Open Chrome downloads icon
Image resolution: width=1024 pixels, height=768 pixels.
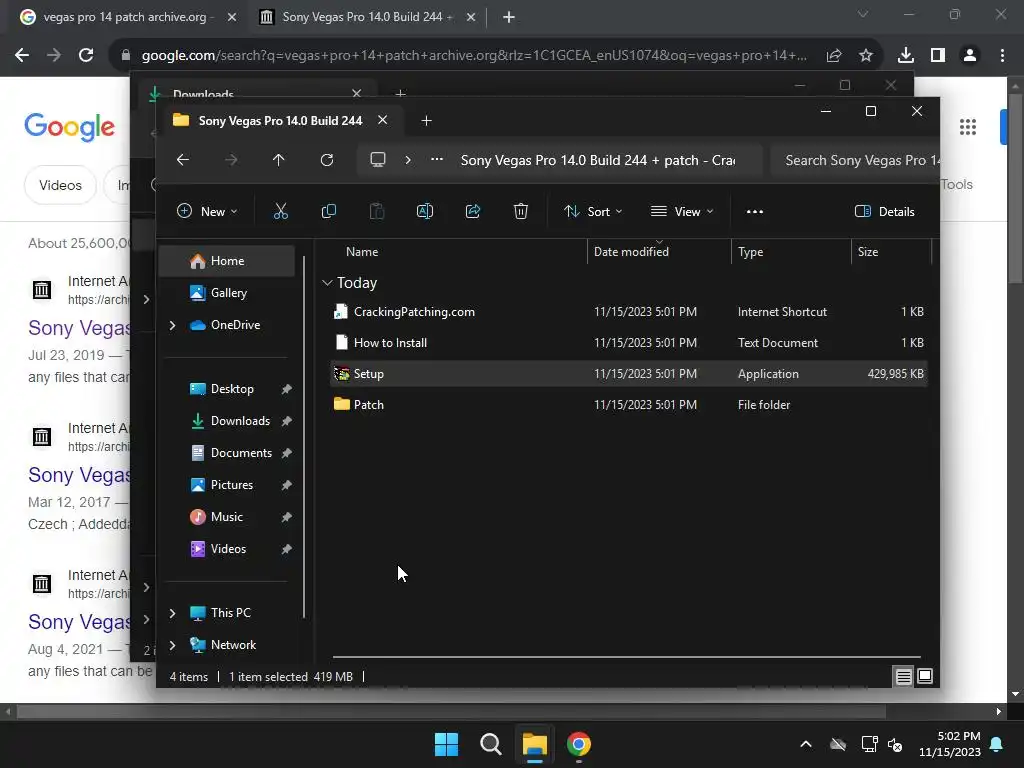[x=906, y=56]
